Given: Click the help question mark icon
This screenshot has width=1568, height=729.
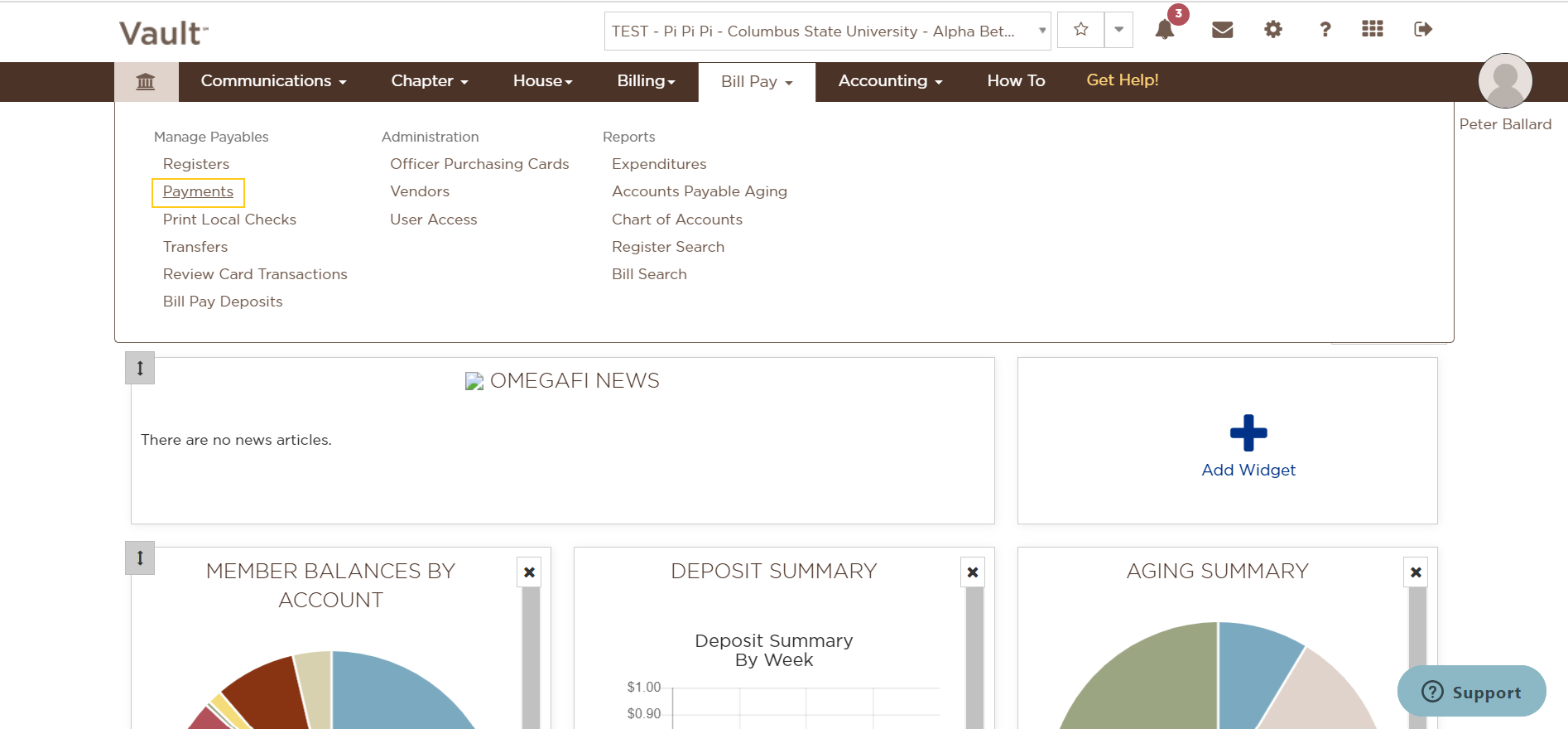Looking at the screenshot, I should tap(1325, 30).
